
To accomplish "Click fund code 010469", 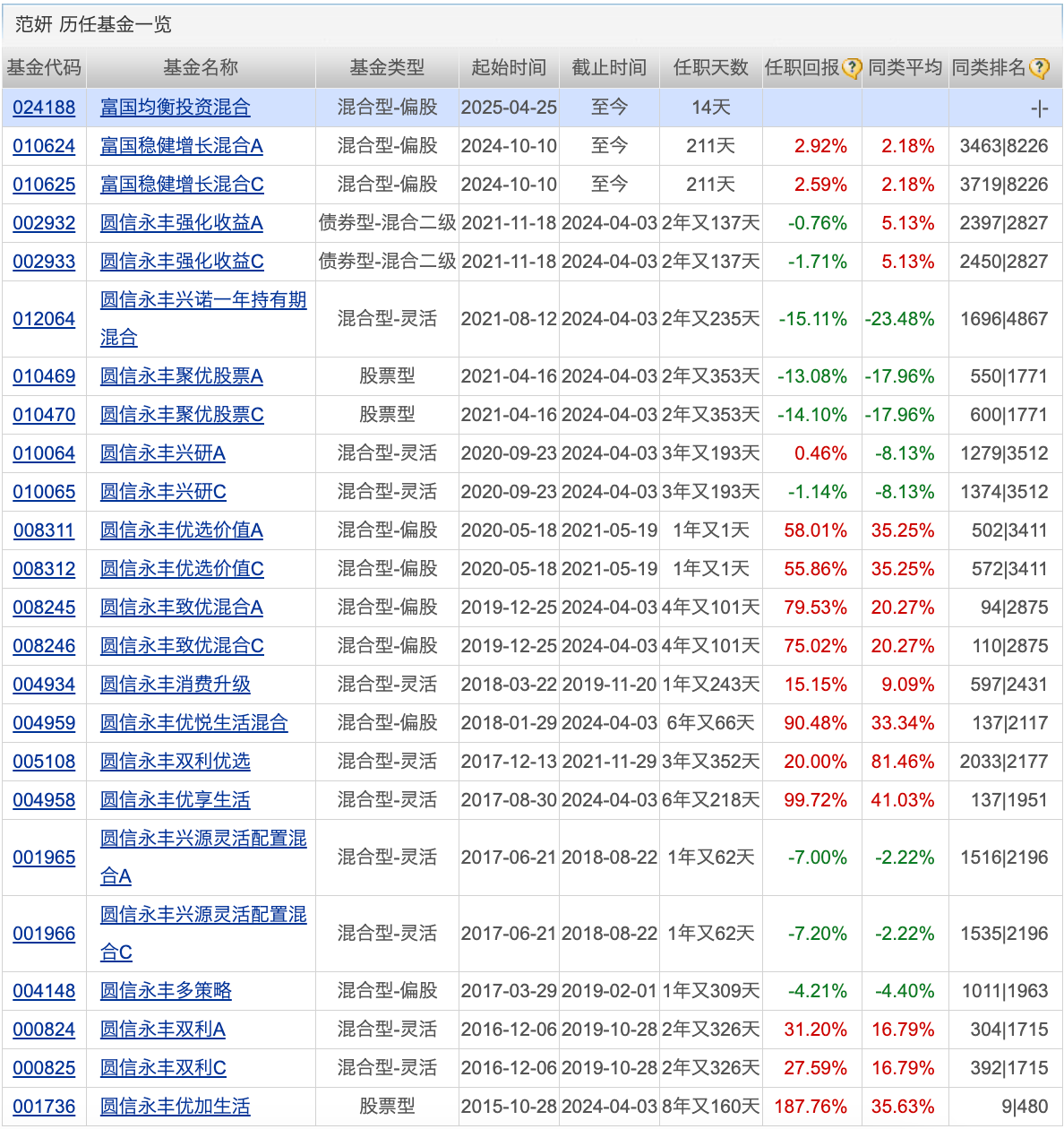I will point(44,376).
